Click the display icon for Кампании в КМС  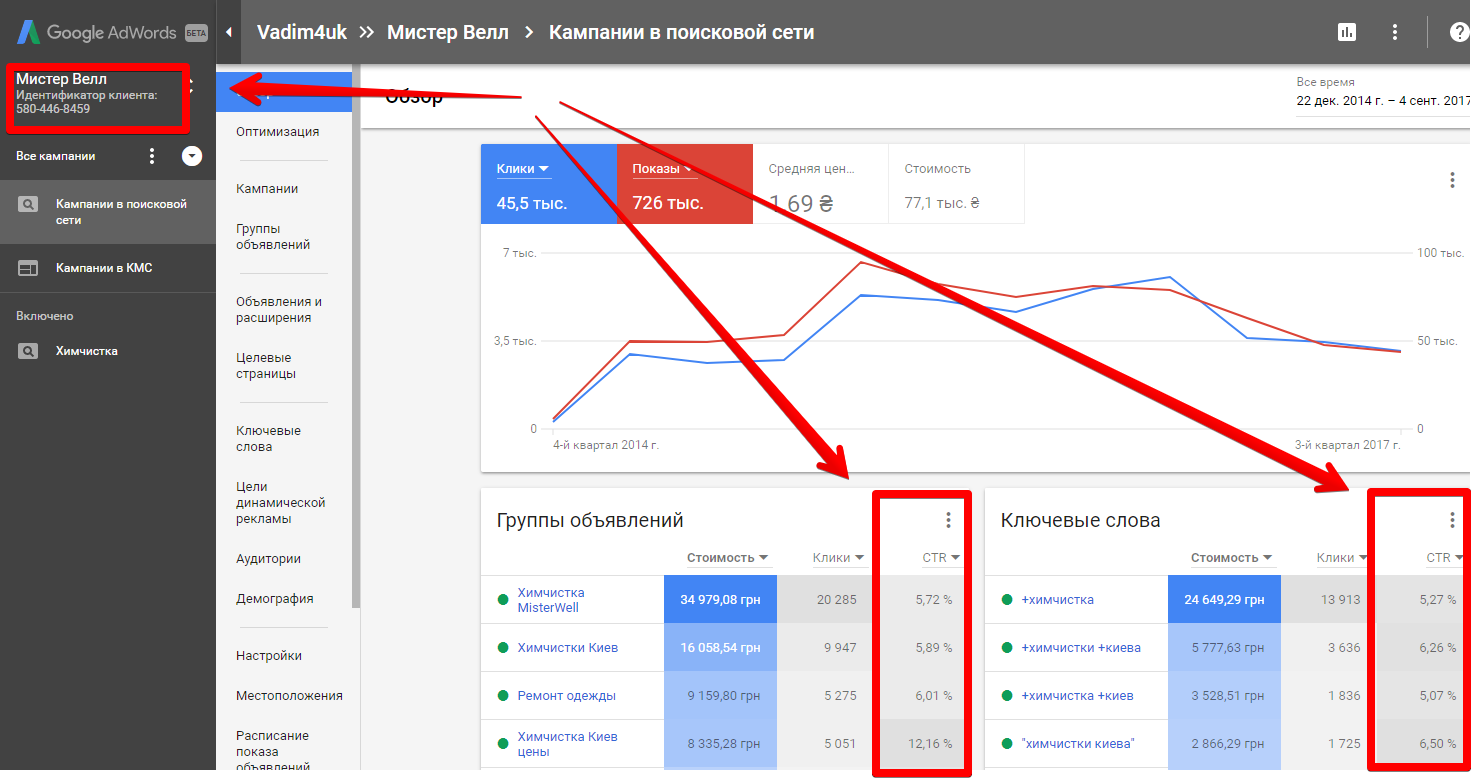pos(28,268)
